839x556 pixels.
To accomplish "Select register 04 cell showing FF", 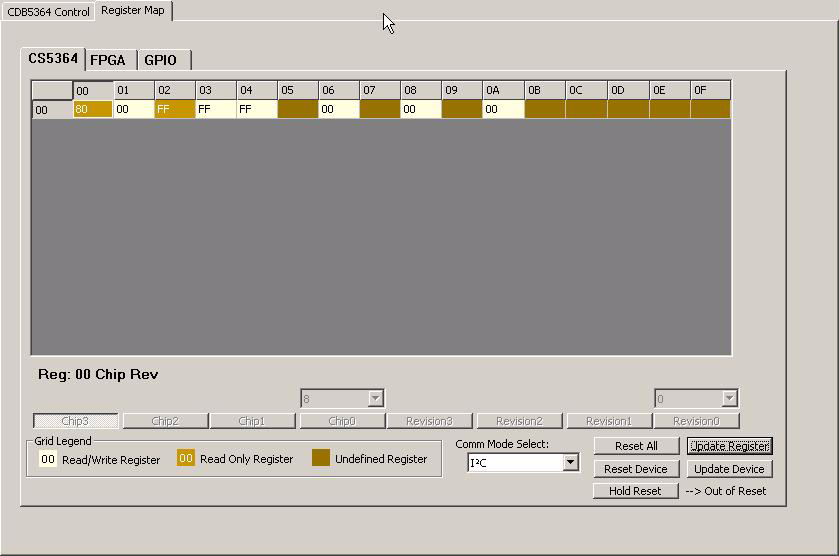I will click(x=257, y=109).
